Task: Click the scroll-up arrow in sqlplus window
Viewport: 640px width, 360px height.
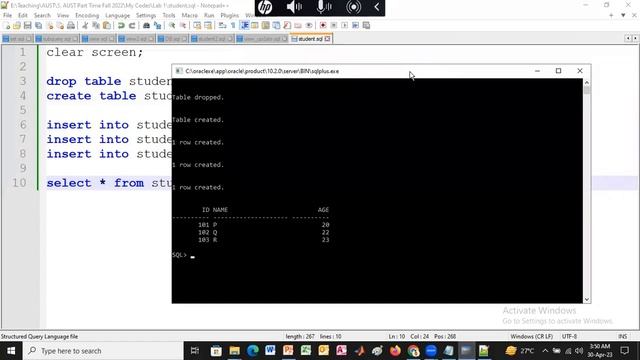Action: pos(587,82)
